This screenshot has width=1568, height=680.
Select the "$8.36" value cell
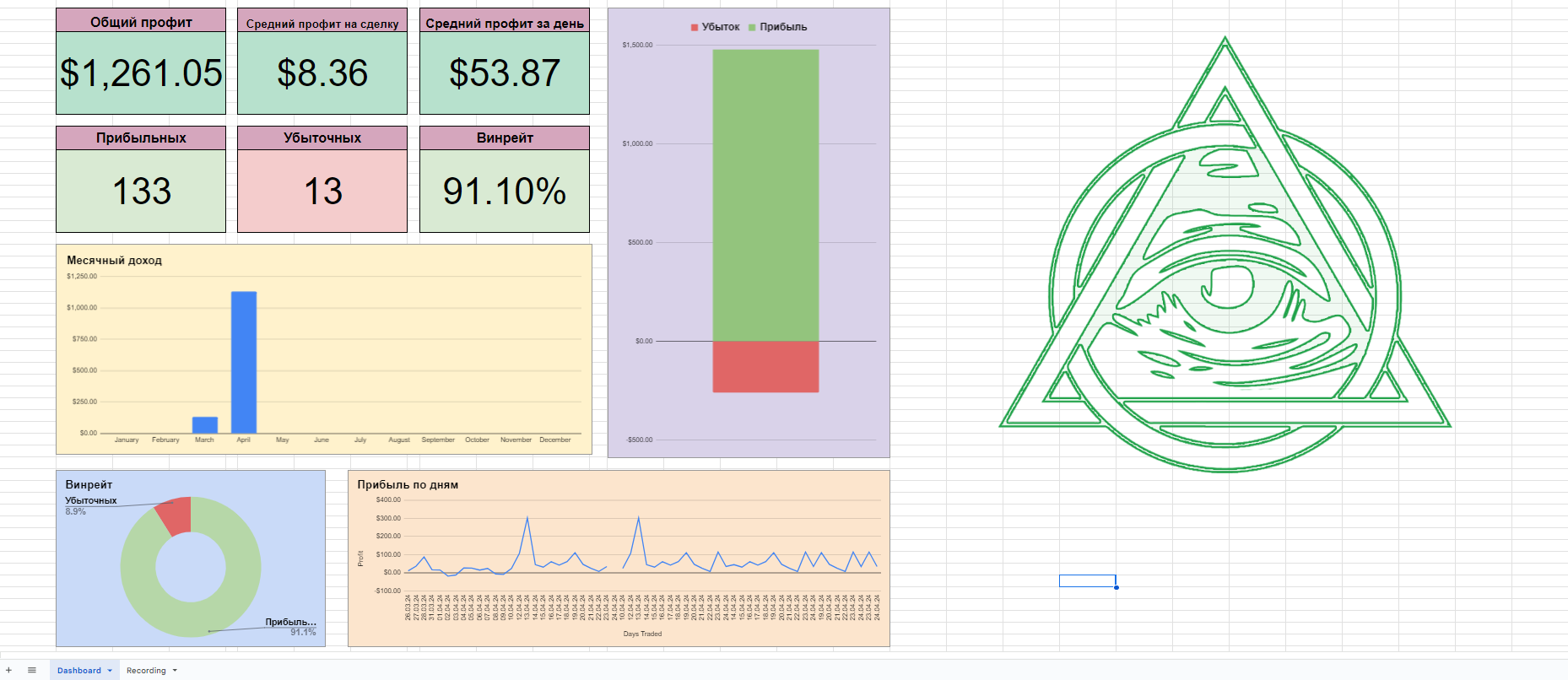(x=322, y=73)
